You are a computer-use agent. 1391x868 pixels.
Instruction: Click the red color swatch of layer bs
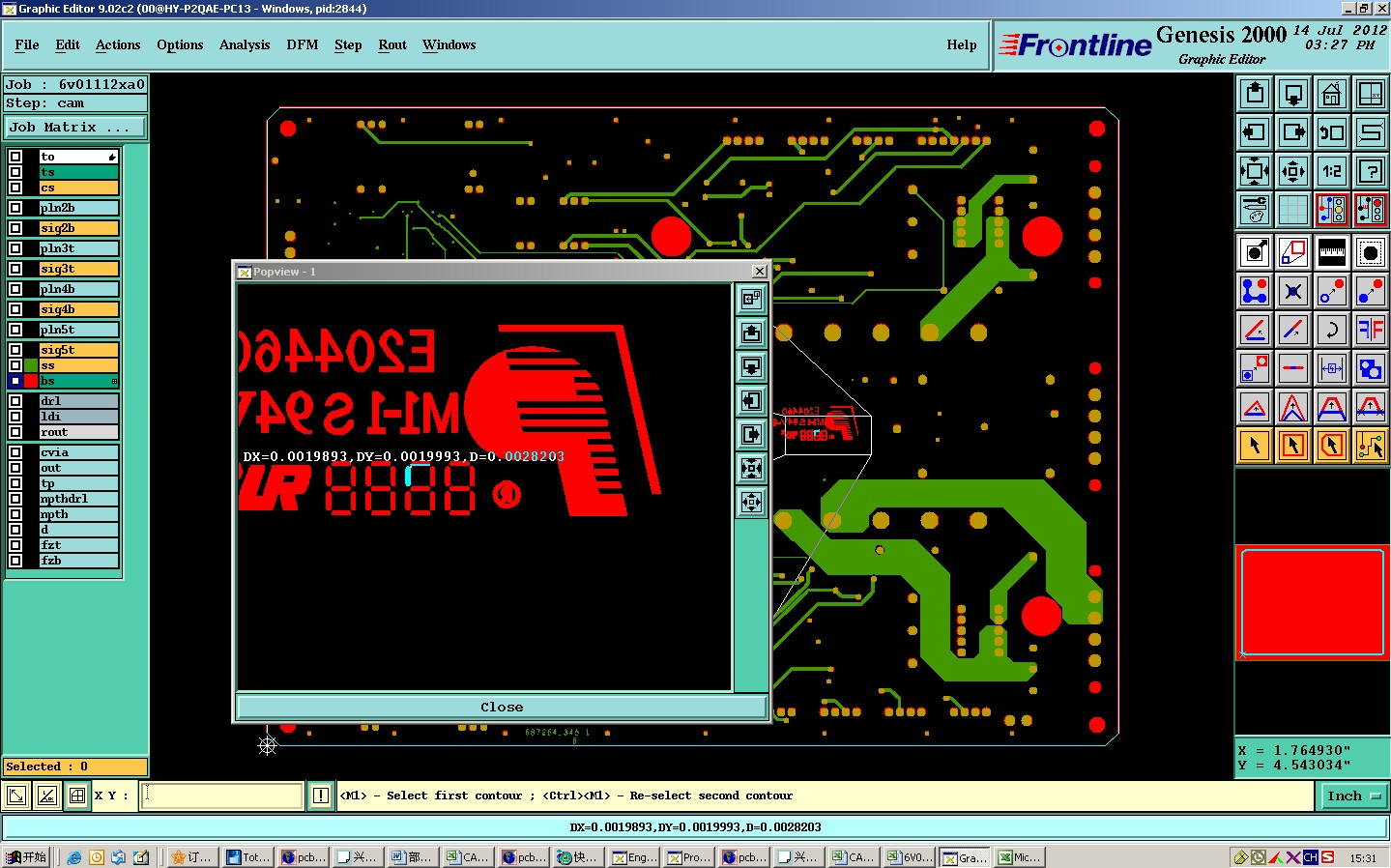pyautogui.click(x=31, y=381)
